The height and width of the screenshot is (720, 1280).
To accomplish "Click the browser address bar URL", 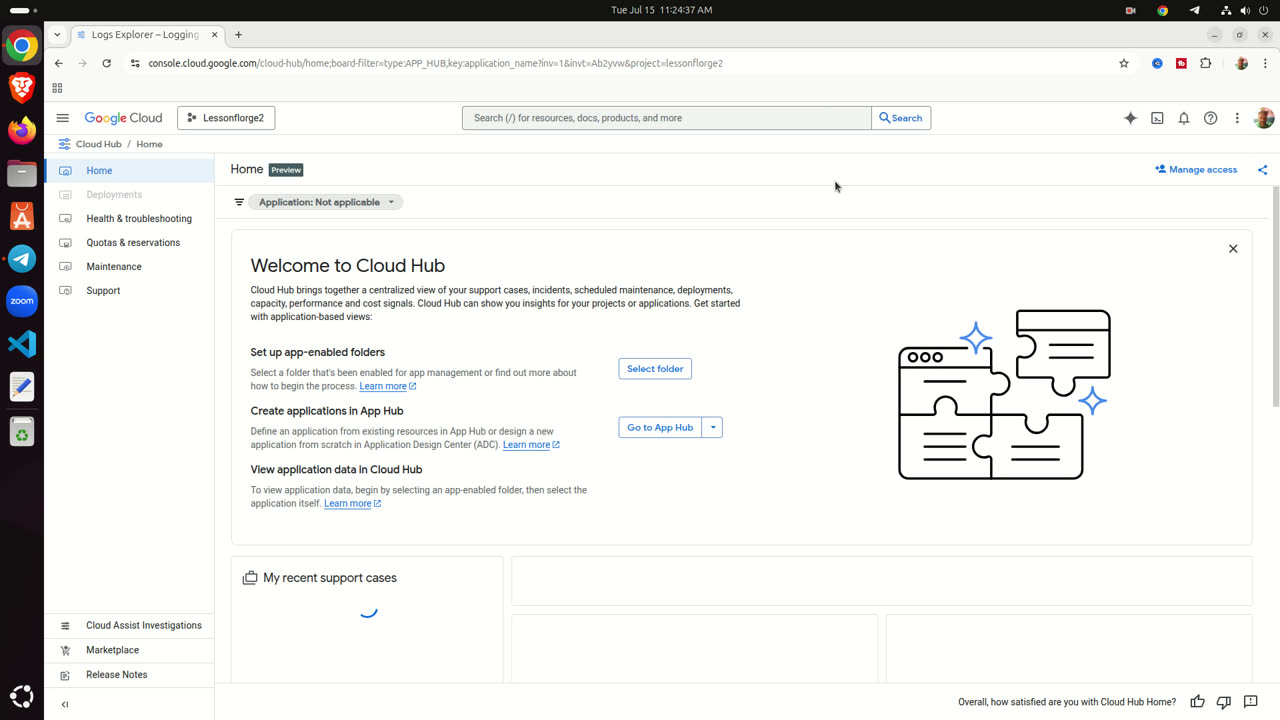I will pyautogui.click(x=435, y=63).
